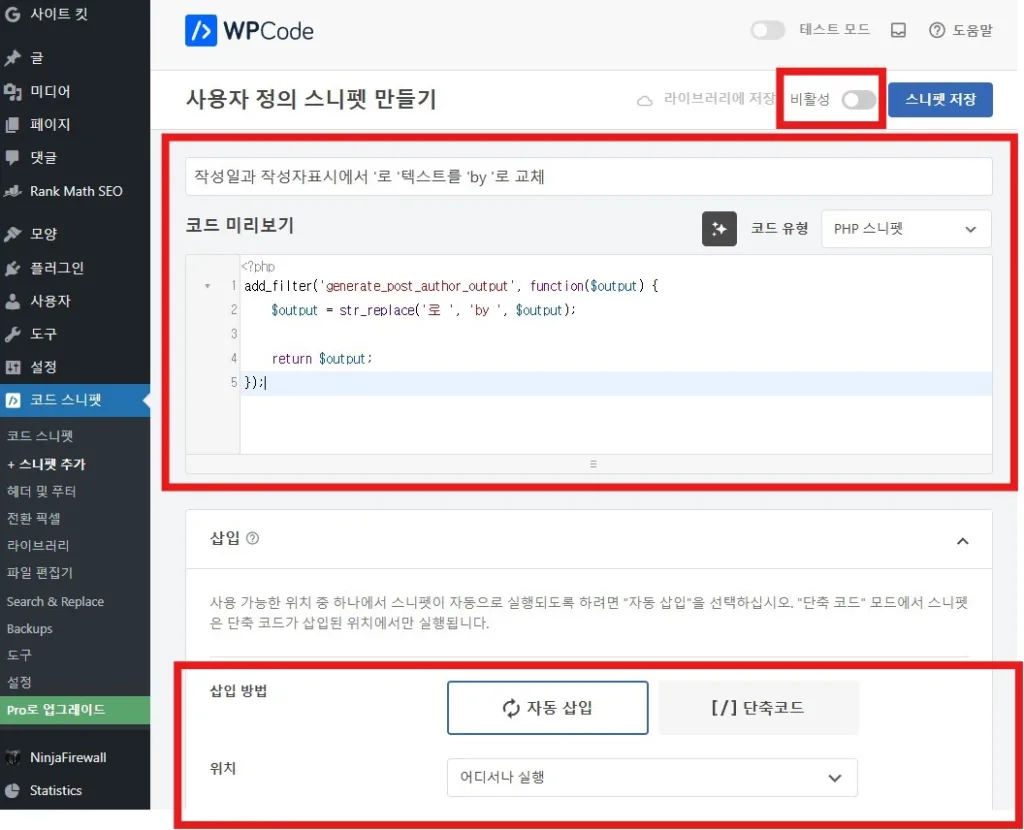The height and width of the screenshot is (830, 1024).
Task: Open 전환 픽셀 submenu link
Action: [33, 519]
